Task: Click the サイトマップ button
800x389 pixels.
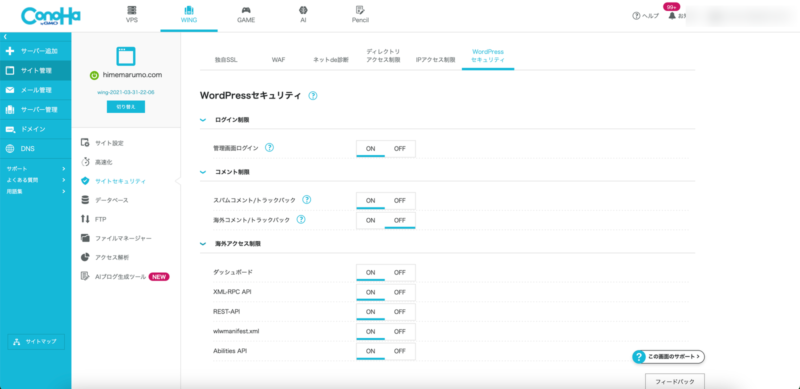Action: pyautogui.click(x=36, y=342)
